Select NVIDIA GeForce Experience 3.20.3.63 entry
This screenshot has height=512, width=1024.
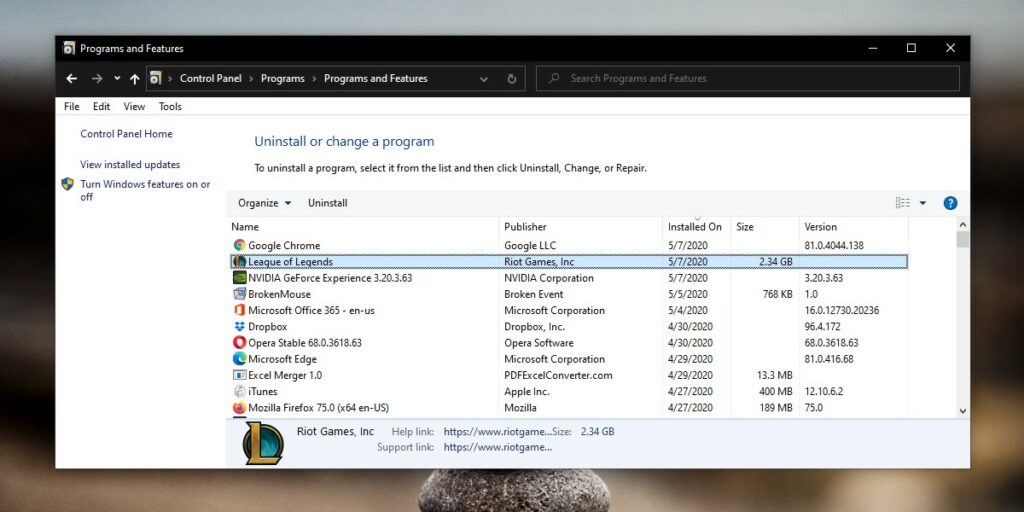click(x=330, y=278)
